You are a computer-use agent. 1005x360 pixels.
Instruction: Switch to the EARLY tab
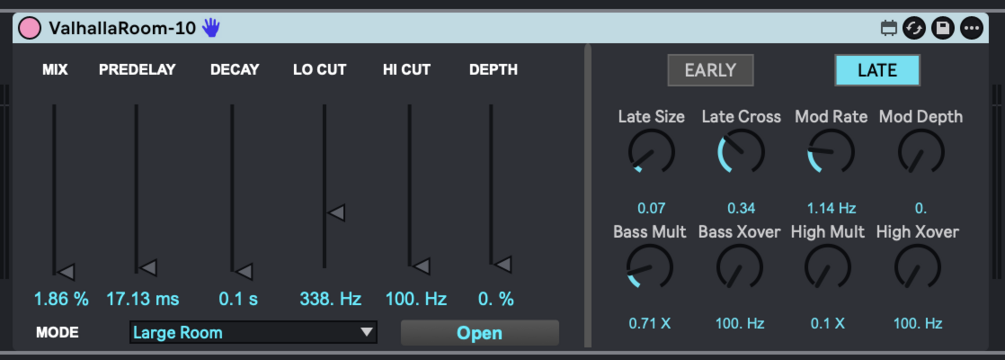710,70
